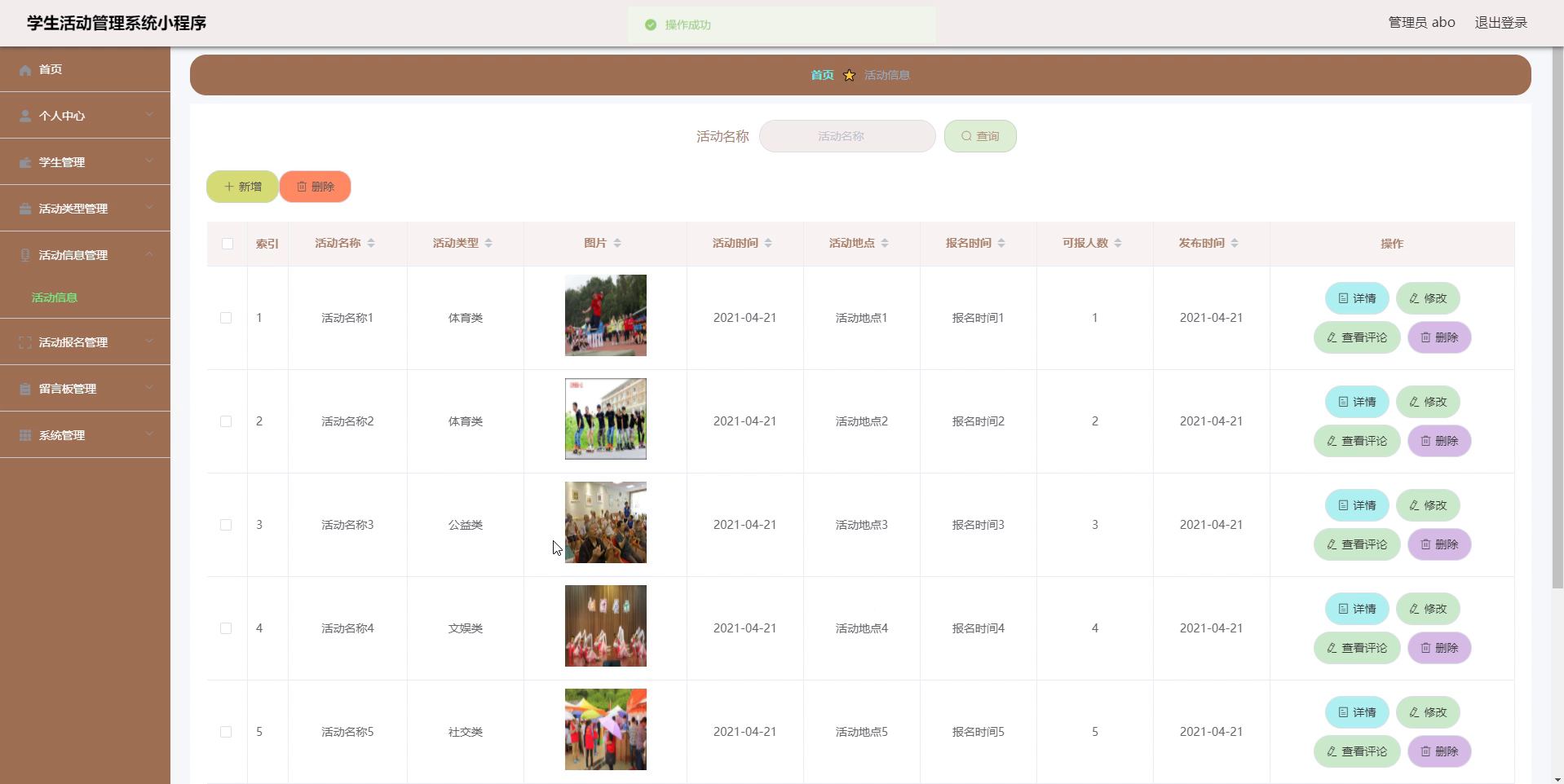Click 修改 for 活动名称1
The height and width of the screenshot is (784, 1564).
(x=1428, y=298)
